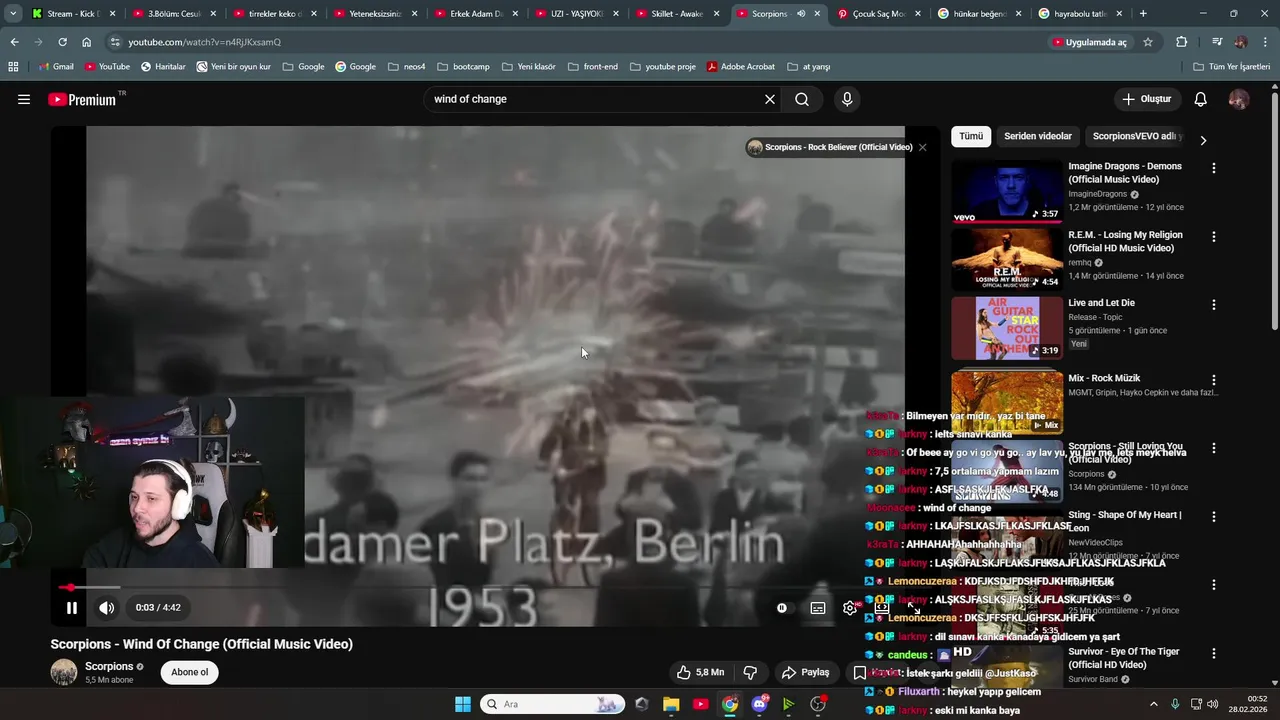Image resolution: width=1280 pixels, height=720 pixels.
Task: Go to the browser home page icon
Action: pyautogui.click(x=86, y=42)
